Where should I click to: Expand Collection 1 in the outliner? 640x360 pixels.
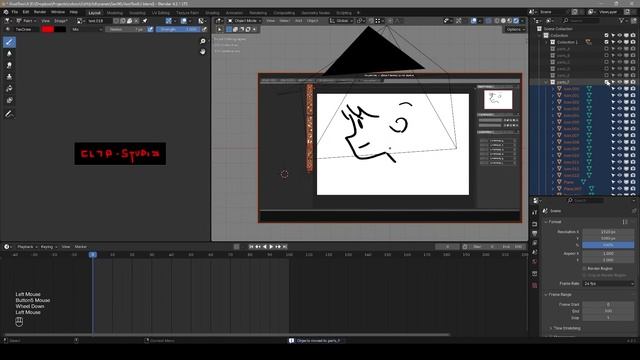point(547,42)
